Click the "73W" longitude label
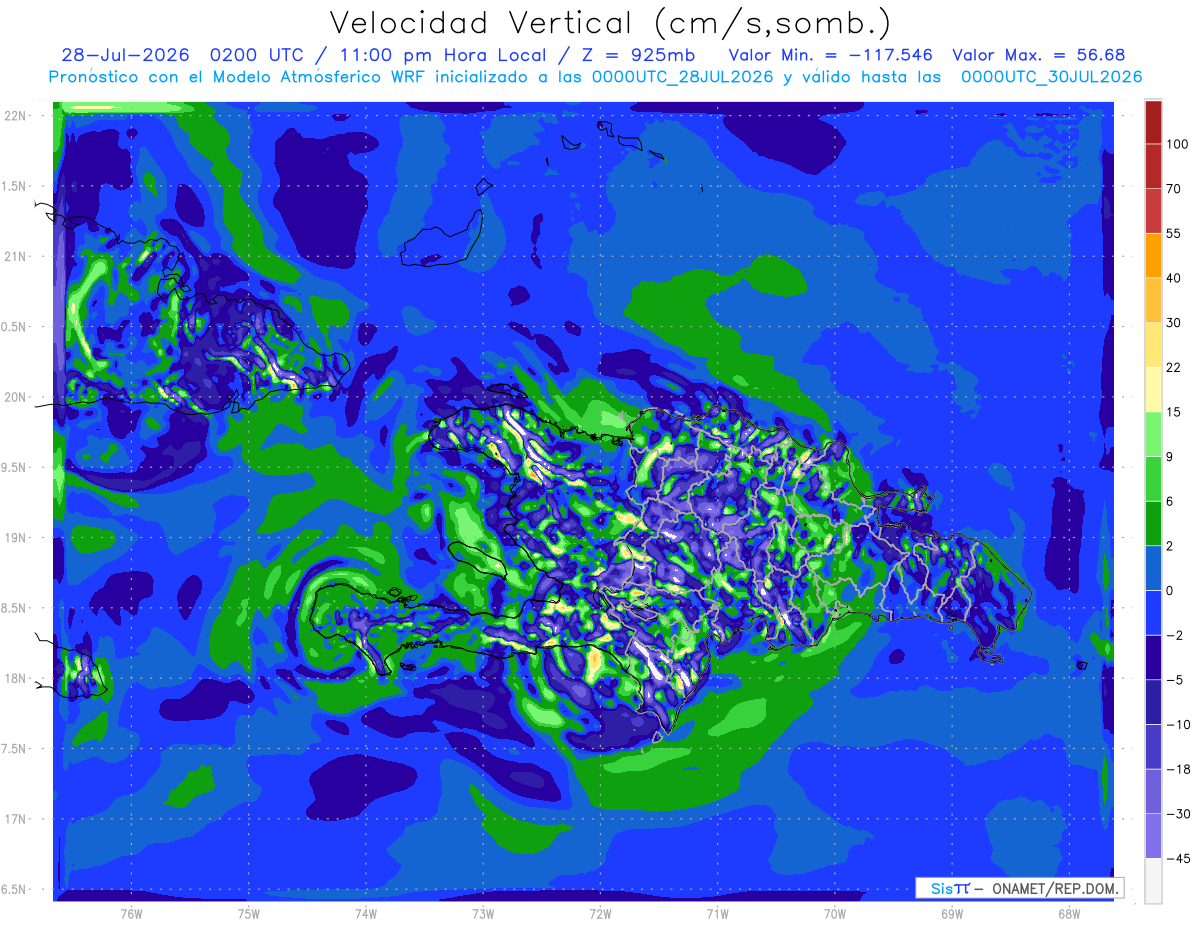The width and height of the screenshot is (1200, 927). (483, 913)
